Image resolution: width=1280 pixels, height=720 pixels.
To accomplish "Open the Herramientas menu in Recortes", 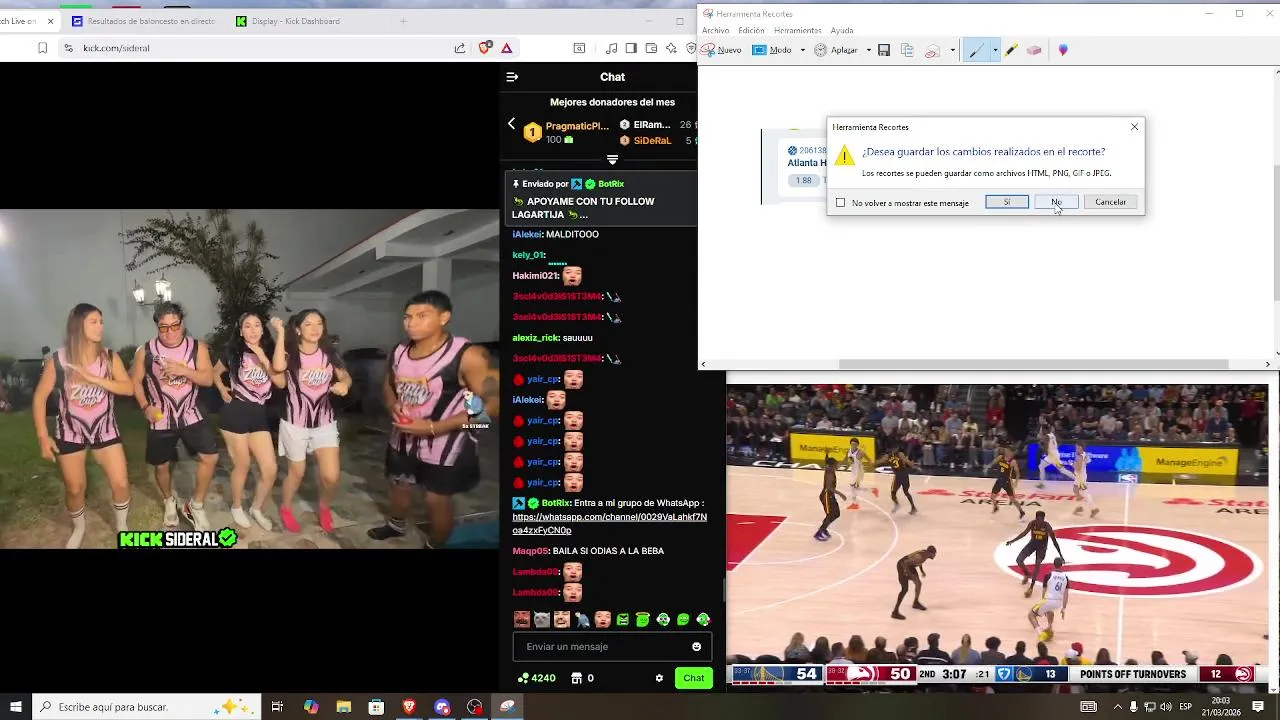I will (x=798, y=30).
